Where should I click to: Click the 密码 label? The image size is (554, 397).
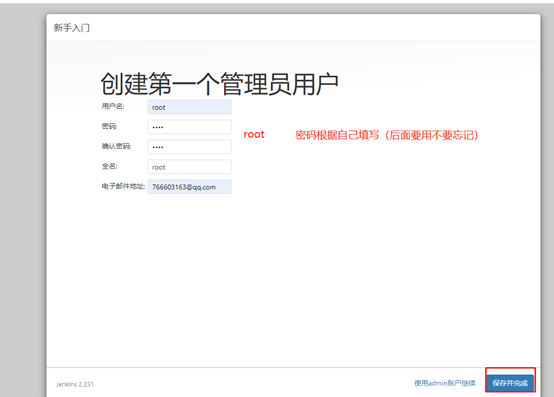pos(109,126)
